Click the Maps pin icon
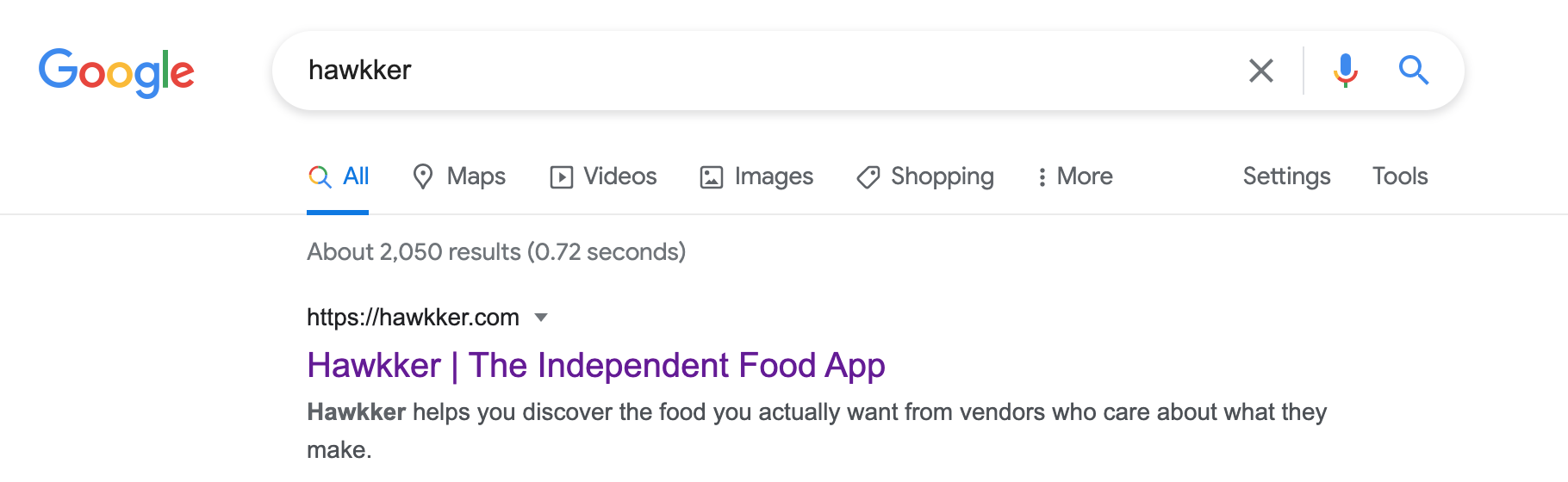This screenshot has width=1568, height=482. tap(422, 176)
